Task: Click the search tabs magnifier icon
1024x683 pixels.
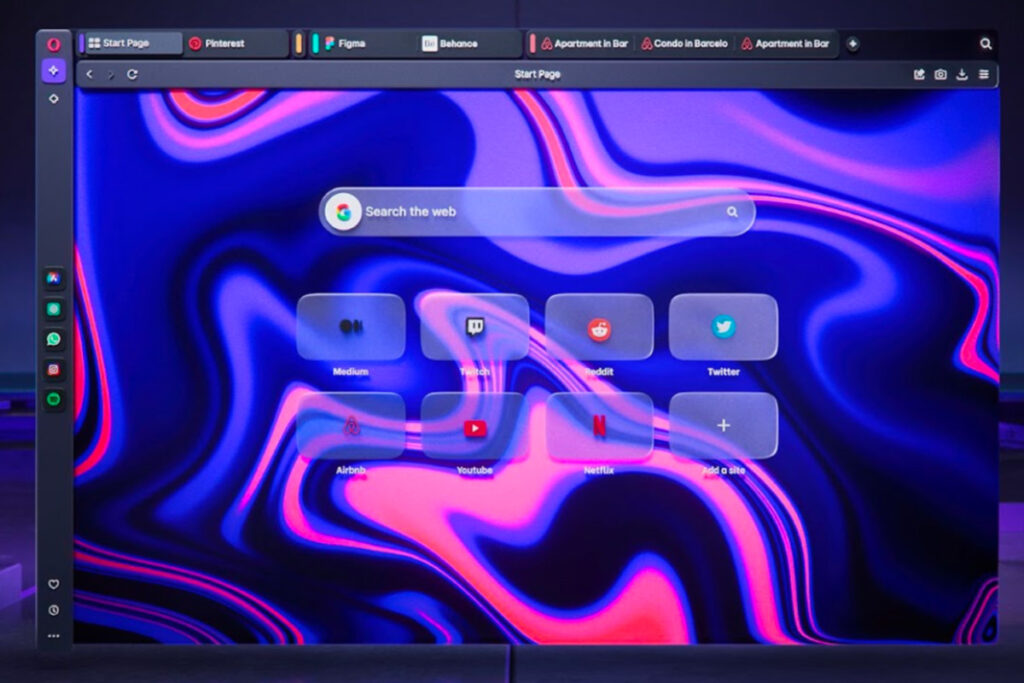Action: click(986, 44)
